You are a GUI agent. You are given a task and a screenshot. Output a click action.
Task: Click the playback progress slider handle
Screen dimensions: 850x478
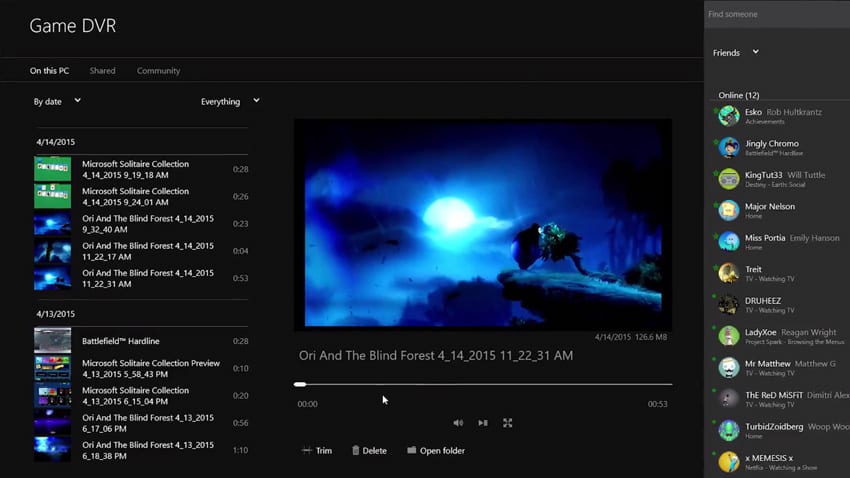click(x=300, y=384)
